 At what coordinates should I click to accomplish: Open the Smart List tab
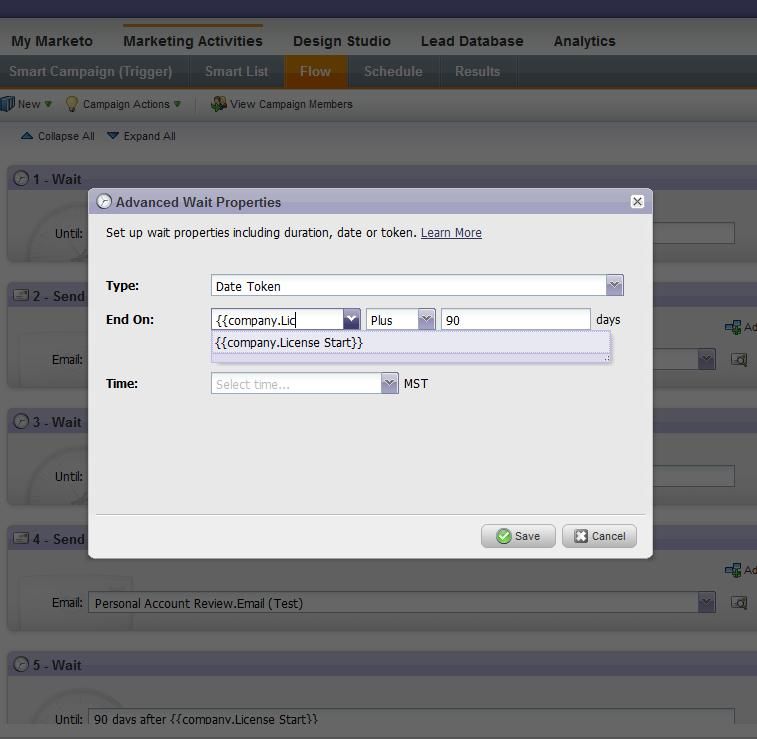237,71
